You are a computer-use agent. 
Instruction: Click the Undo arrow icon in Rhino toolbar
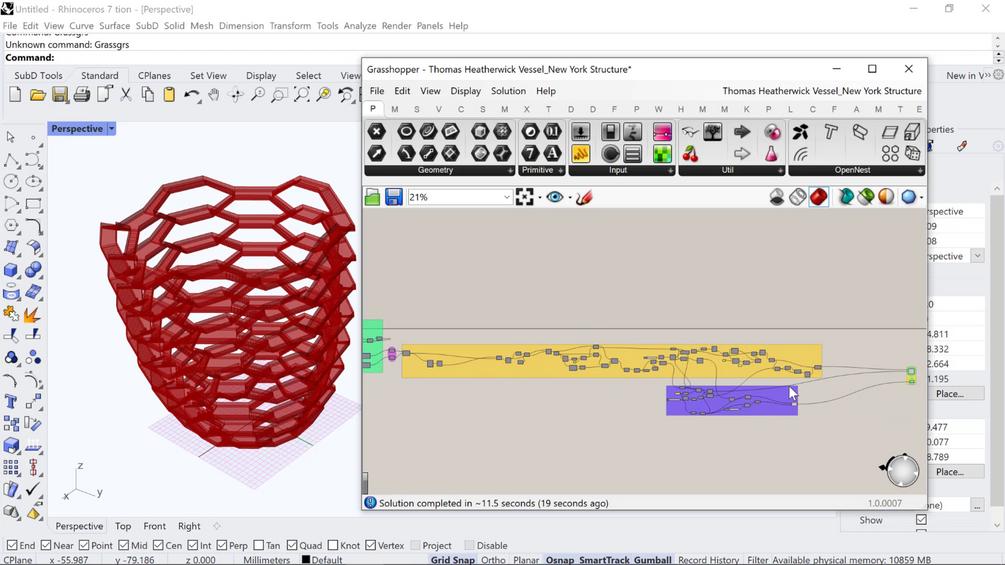click(x=192, y=95)
